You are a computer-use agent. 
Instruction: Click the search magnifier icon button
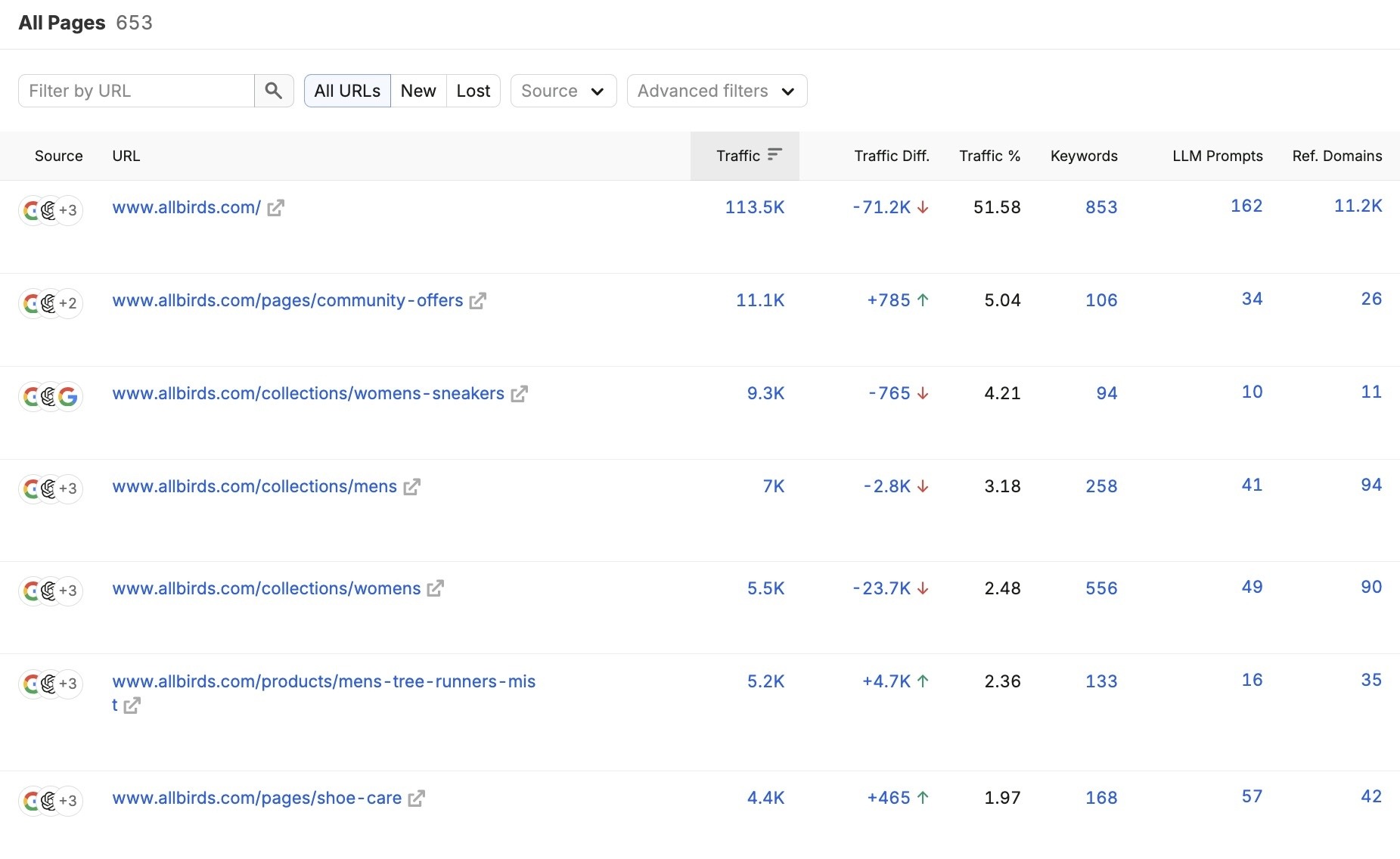pyautogui.click(x=274, y=91)
